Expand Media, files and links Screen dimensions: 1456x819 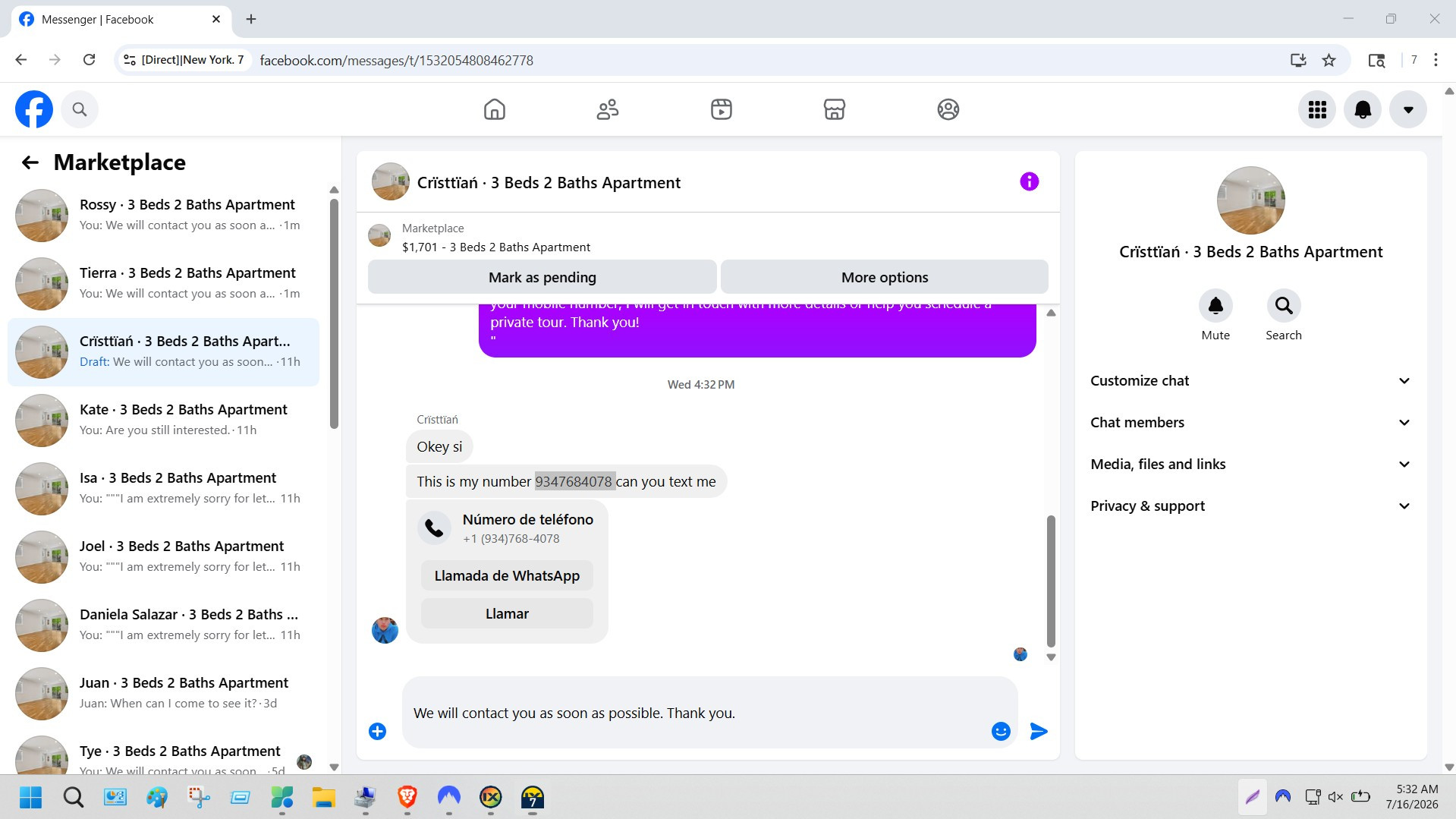1250,465
